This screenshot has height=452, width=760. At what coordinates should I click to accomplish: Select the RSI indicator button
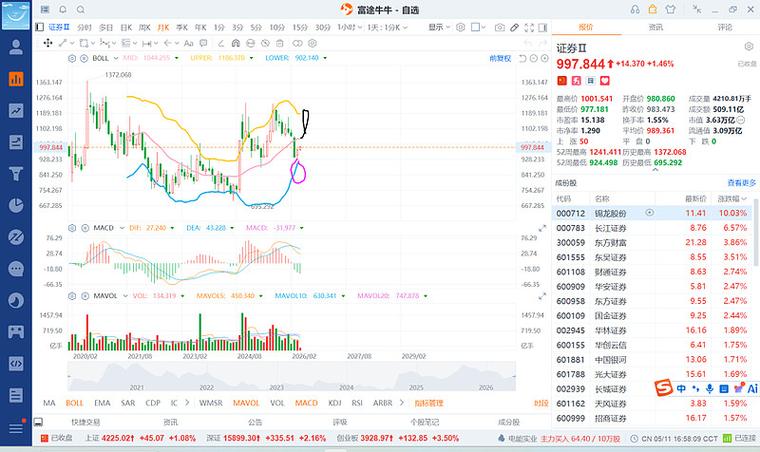[357, 403]
